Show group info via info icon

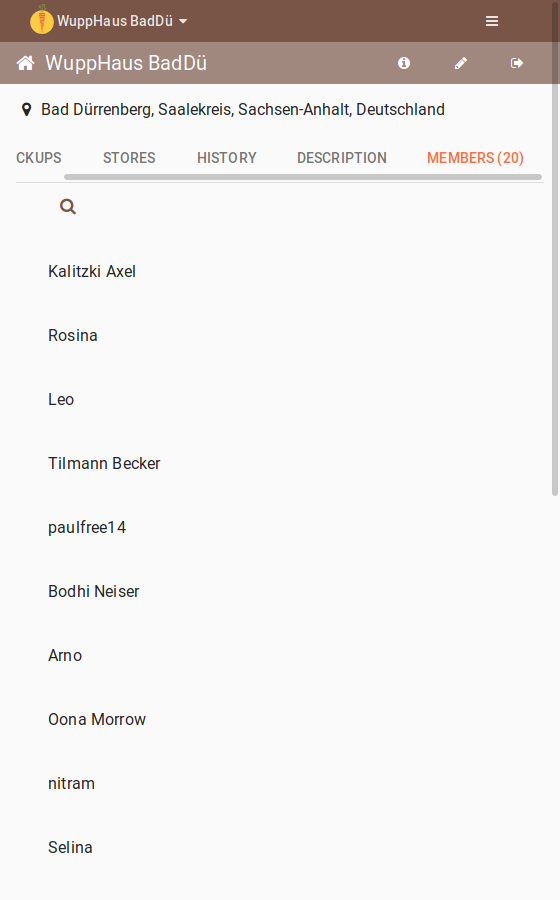click(x=404, y=63)
